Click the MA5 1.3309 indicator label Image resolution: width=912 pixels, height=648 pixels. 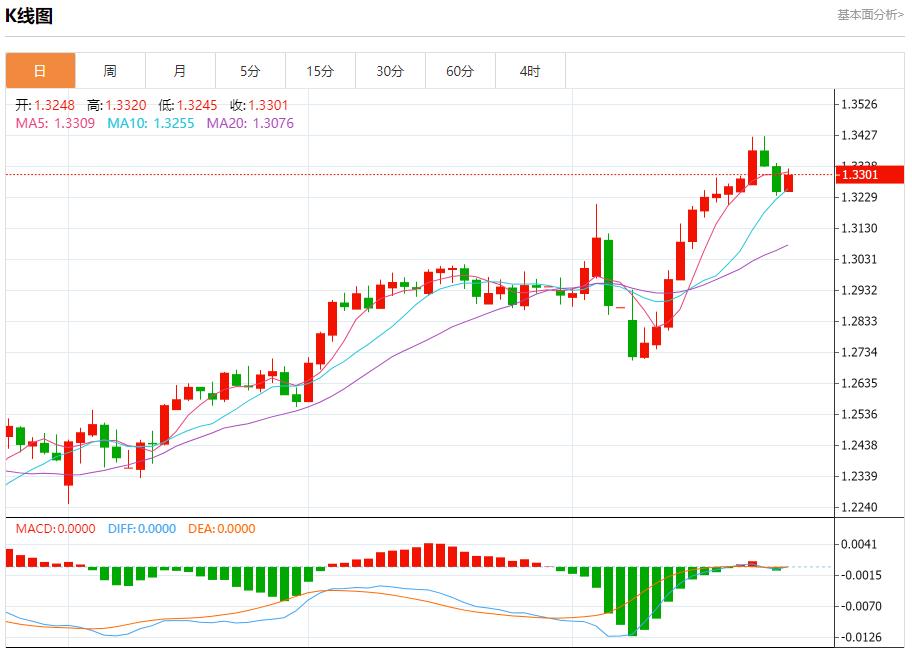[55, 123]
